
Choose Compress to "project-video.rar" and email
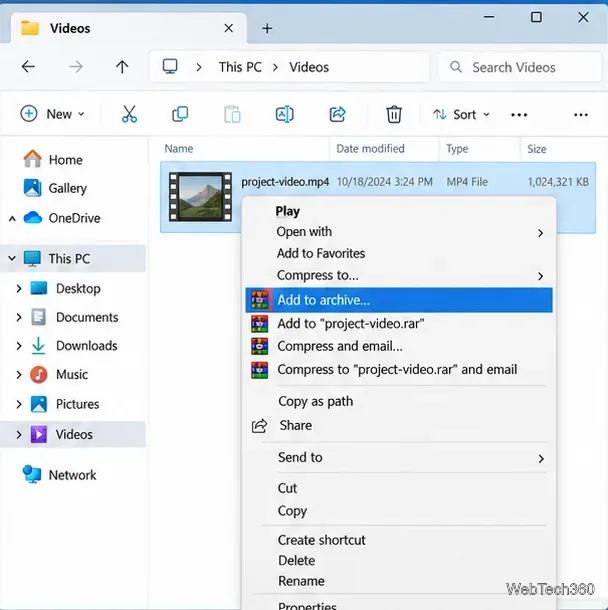[x=397, y=370]
